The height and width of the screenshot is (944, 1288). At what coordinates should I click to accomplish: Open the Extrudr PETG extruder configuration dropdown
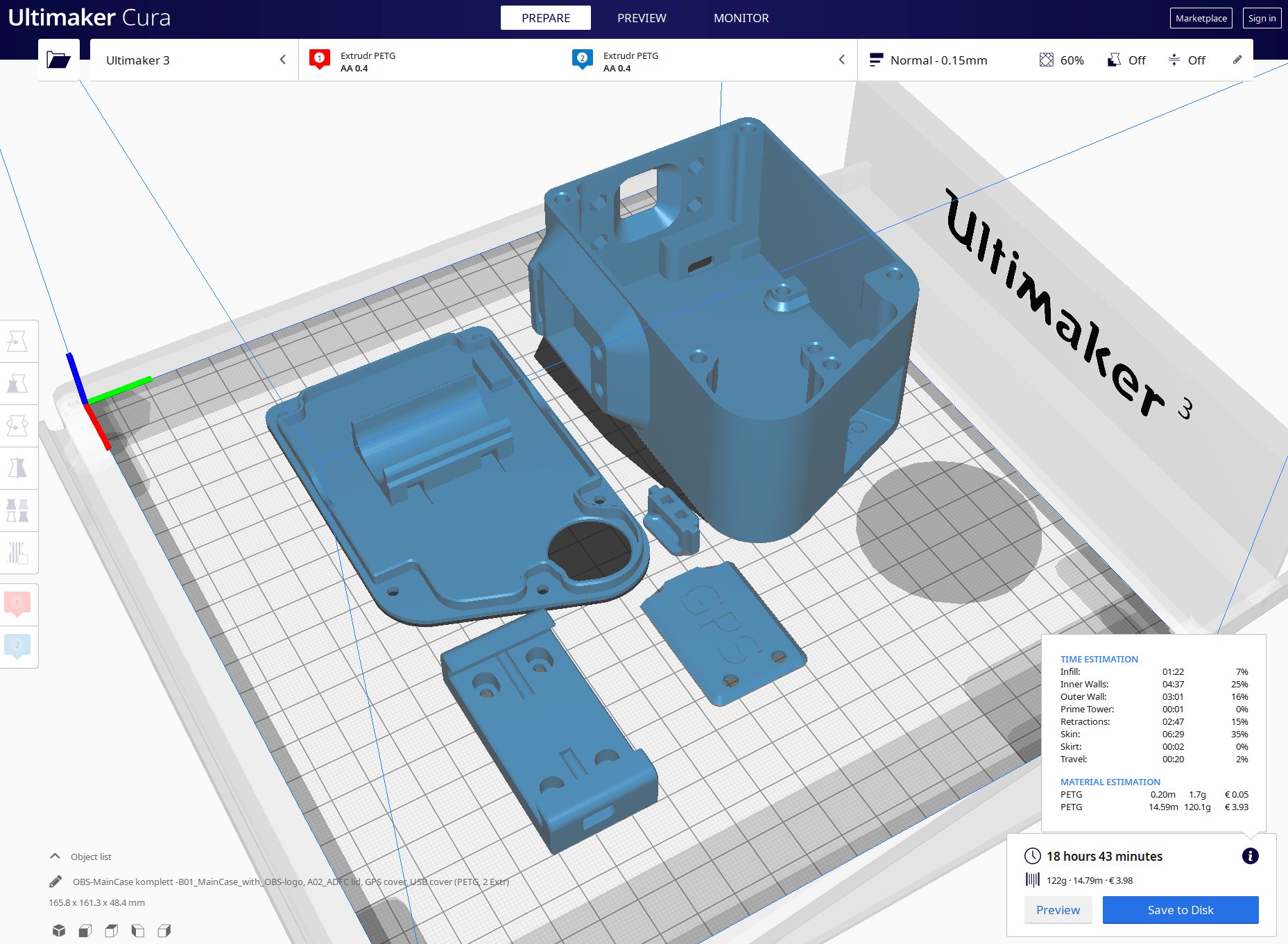tap(577, 60)
